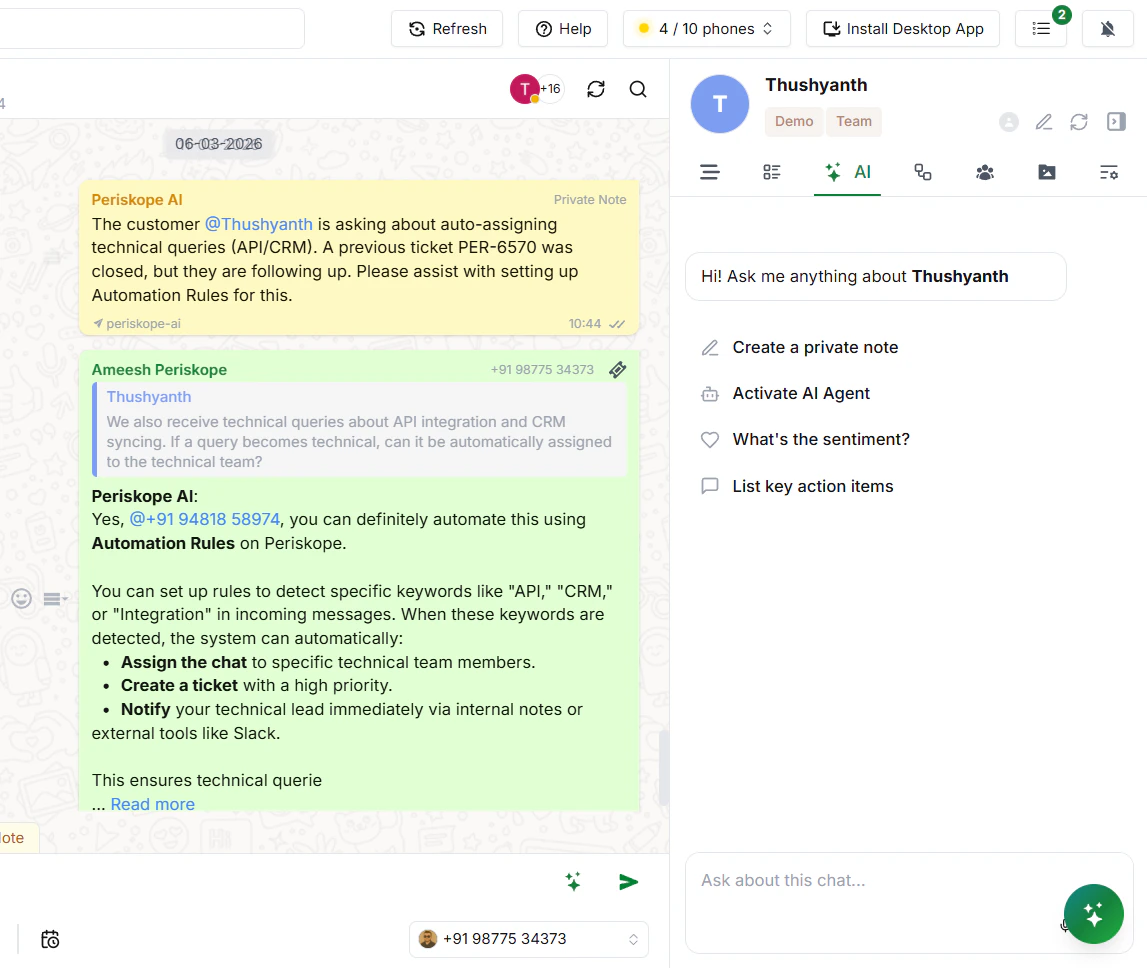Click the schedule message calendar-clock icon
Viewport: 1147px width, 968px height.
click(50, 939)
